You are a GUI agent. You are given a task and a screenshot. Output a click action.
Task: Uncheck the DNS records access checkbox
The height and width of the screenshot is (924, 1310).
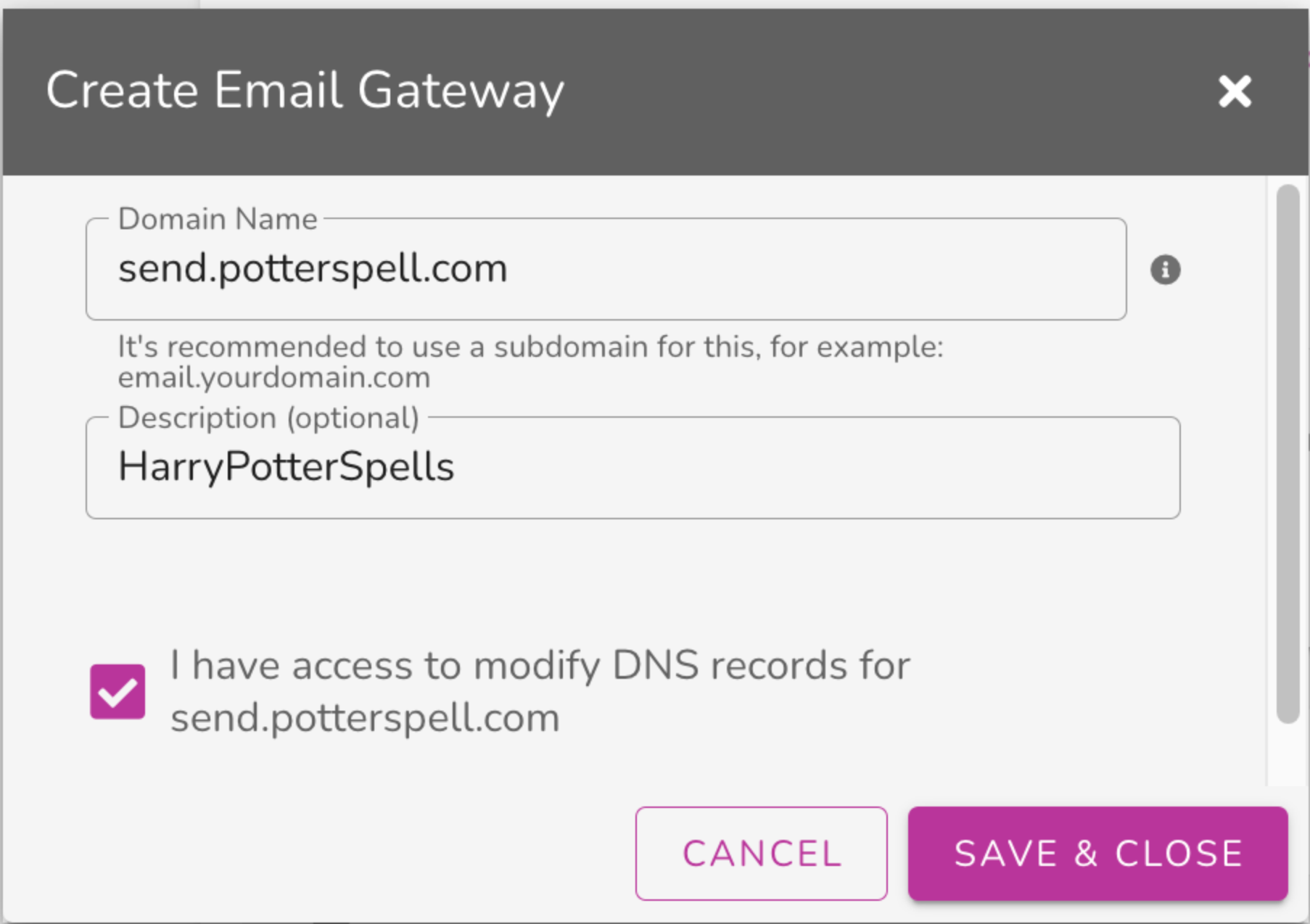coord(118,691)
